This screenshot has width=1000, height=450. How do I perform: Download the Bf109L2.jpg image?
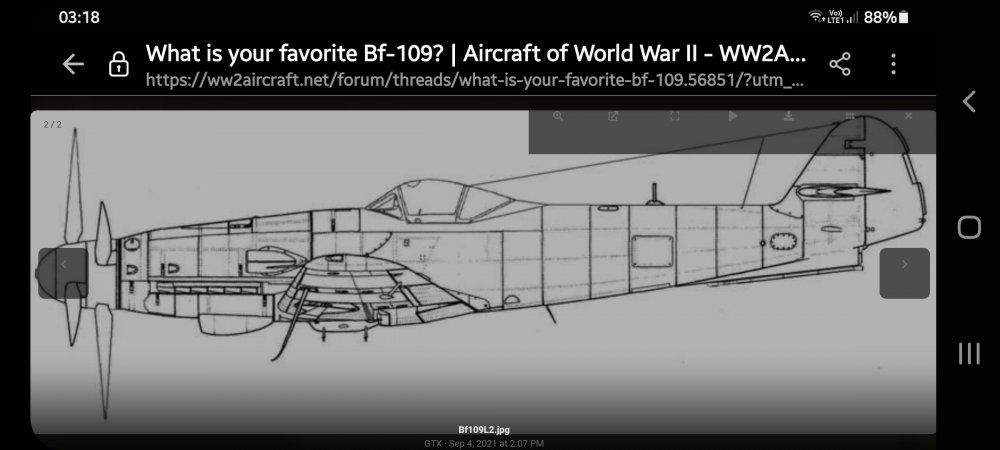pos(789,116)
